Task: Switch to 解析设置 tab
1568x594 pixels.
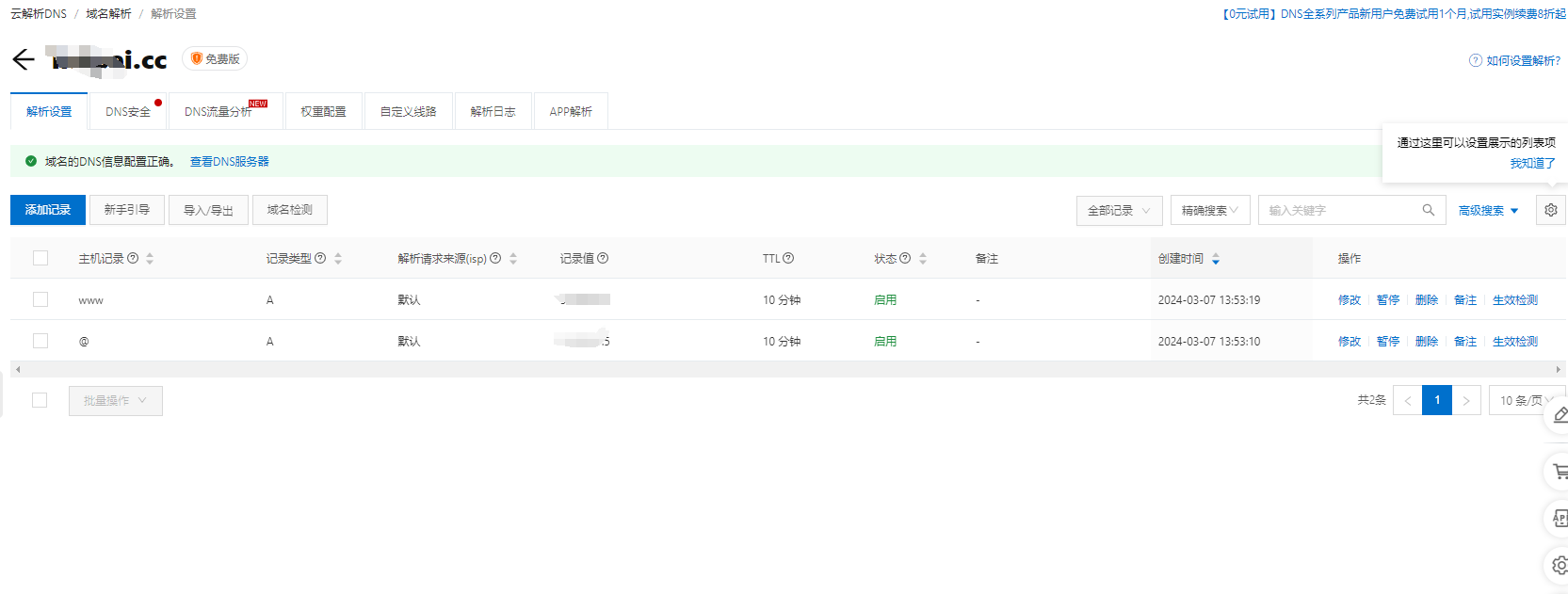Action: coord(49,111)
